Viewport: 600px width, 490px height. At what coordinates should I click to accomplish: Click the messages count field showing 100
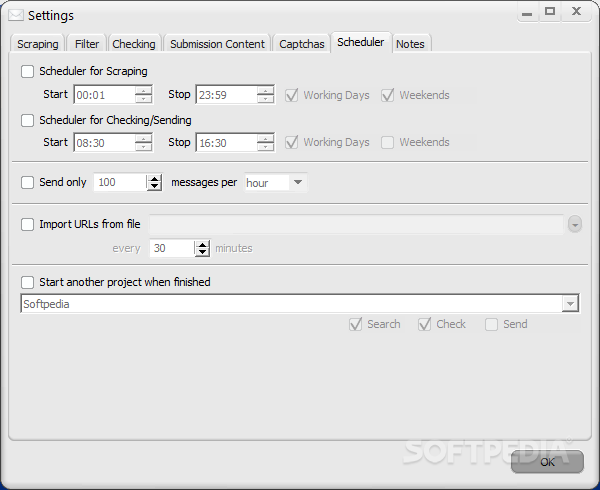(120, 182)
